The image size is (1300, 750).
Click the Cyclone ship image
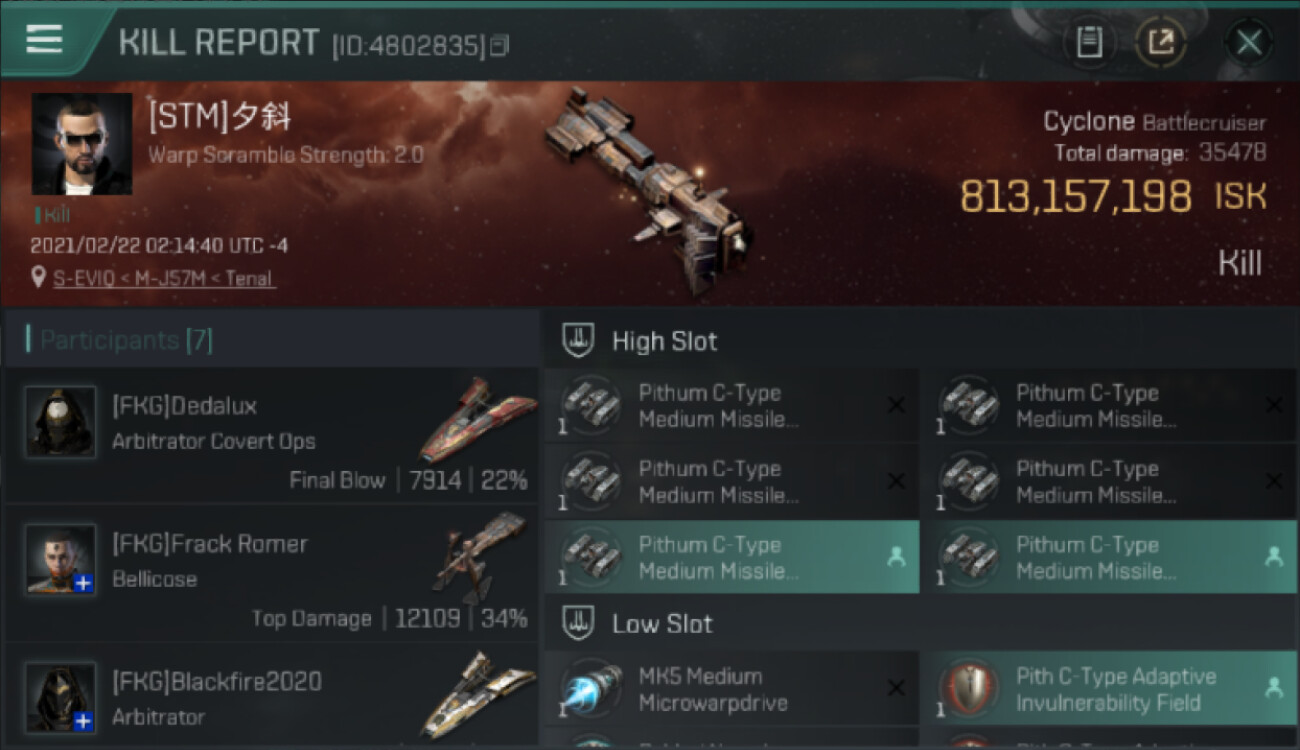click(x=648, y=188)
